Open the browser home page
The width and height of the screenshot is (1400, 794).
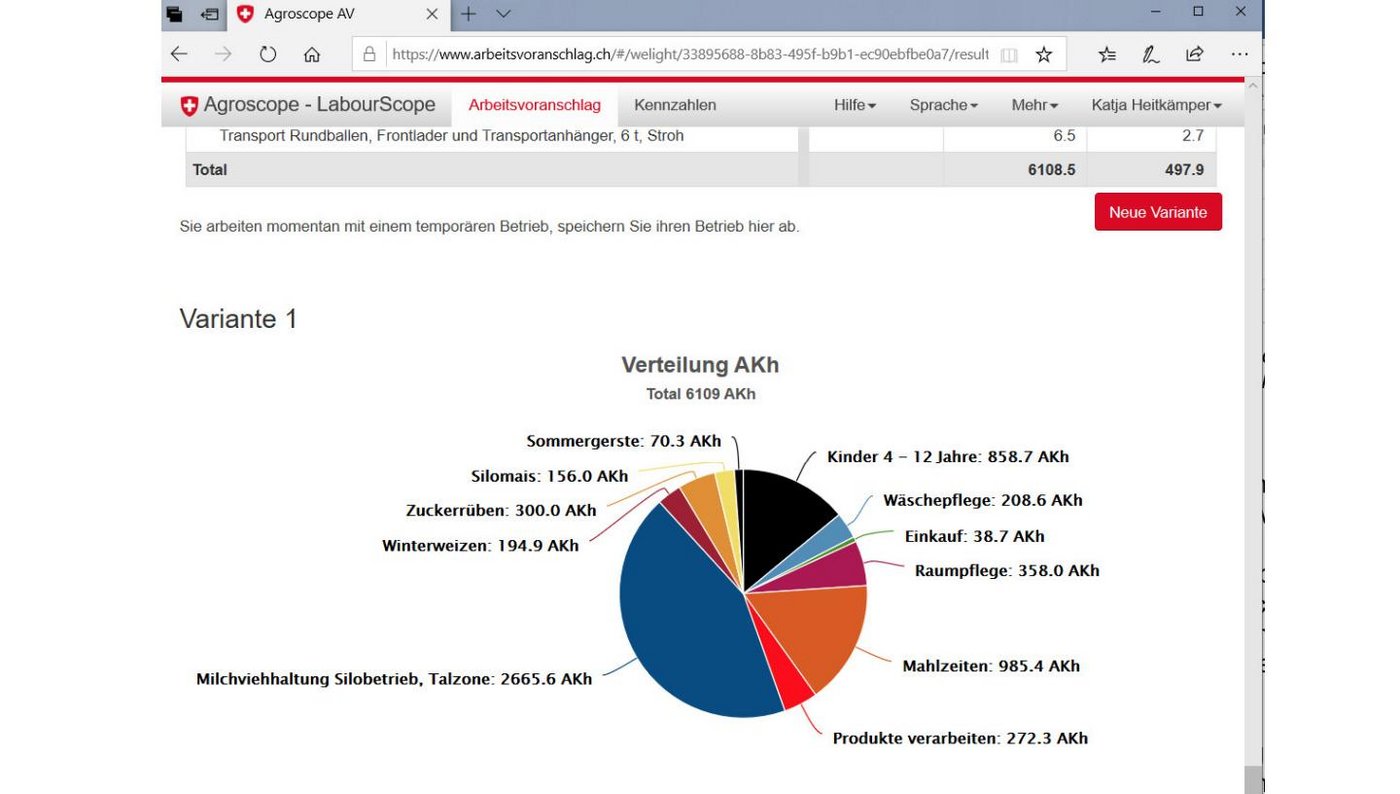(312, 54)
